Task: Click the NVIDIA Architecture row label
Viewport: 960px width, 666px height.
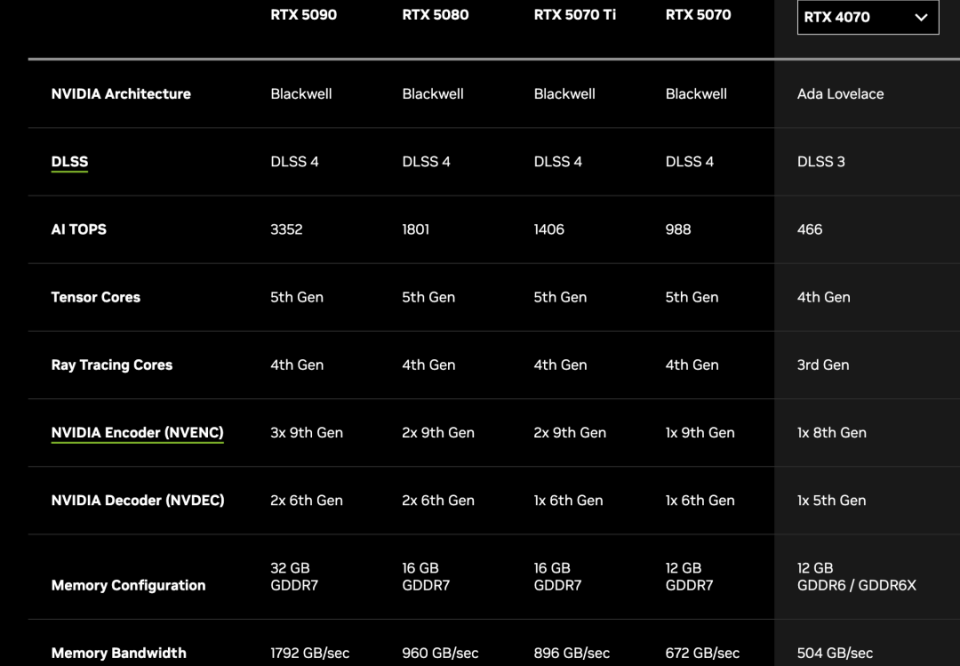Action: (x=121, y=94)
